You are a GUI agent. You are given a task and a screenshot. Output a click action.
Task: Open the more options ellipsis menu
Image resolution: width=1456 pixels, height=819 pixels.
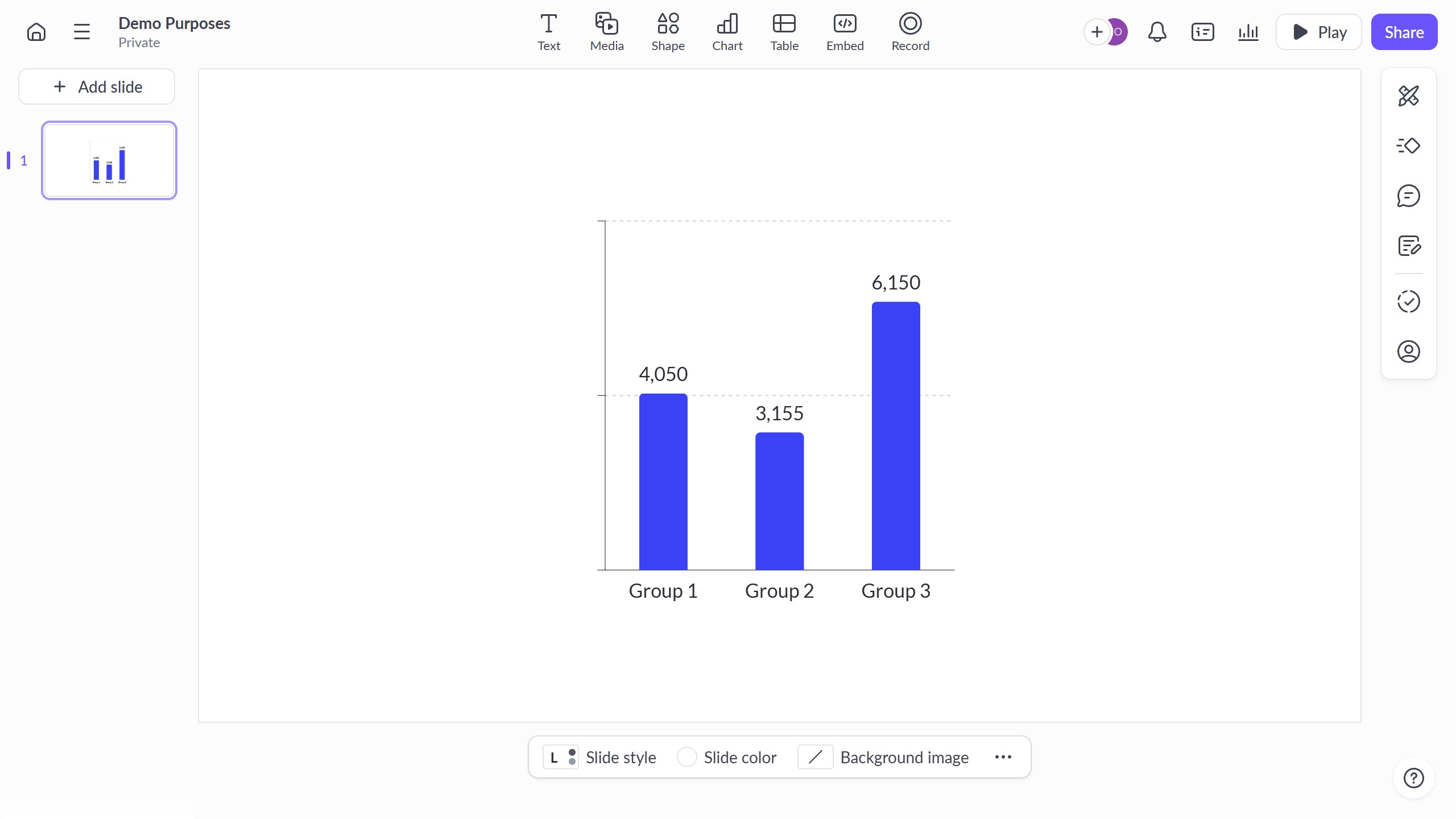click(1003, 757)
